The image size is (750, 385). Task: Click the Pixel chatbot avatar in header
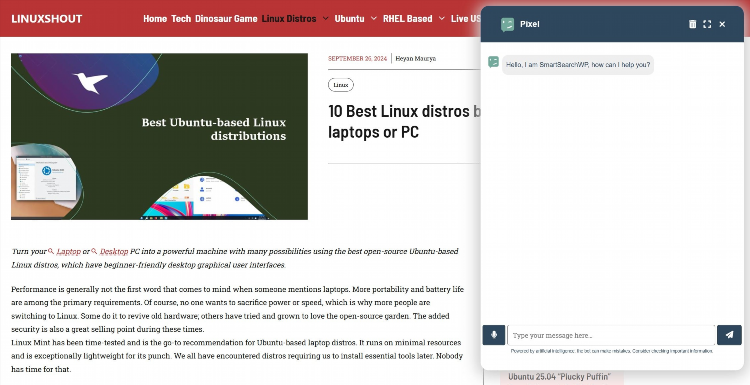coord(507,24)
